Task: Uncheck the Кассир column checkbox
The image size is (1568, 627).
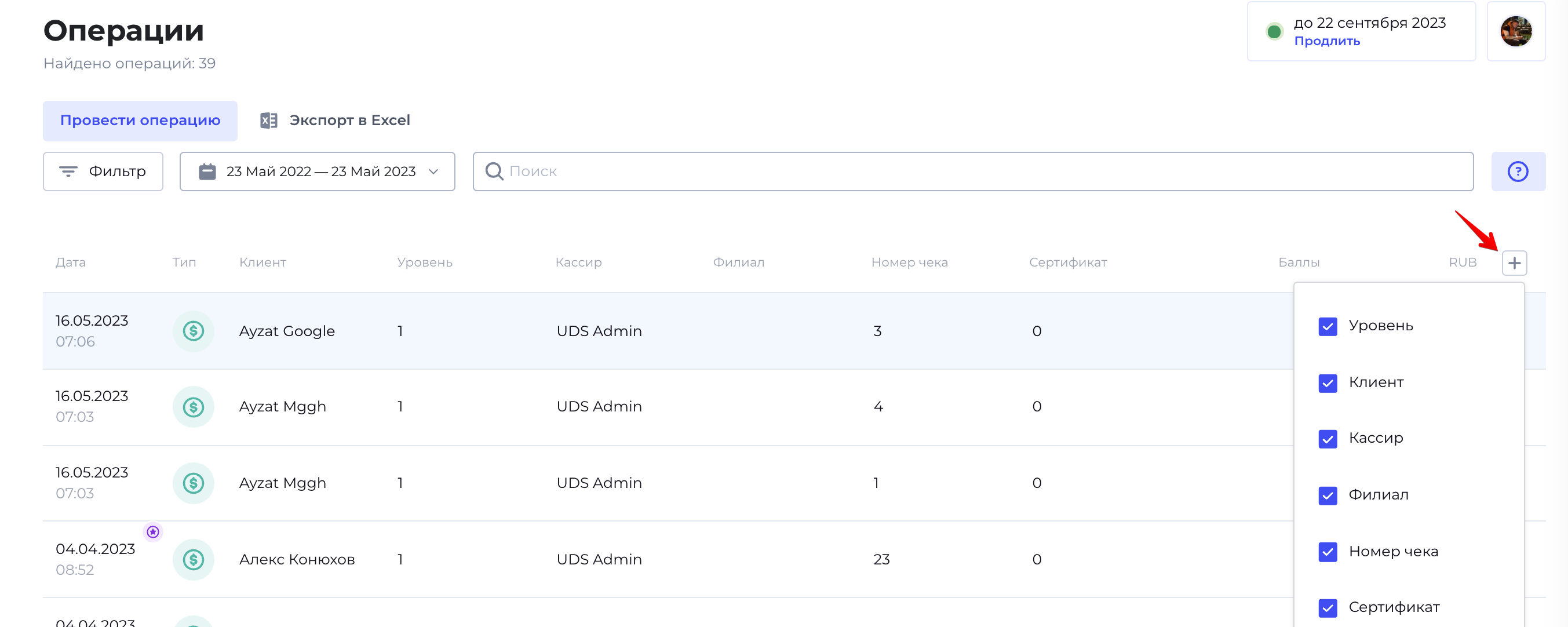Action: tap(1328, 439)
